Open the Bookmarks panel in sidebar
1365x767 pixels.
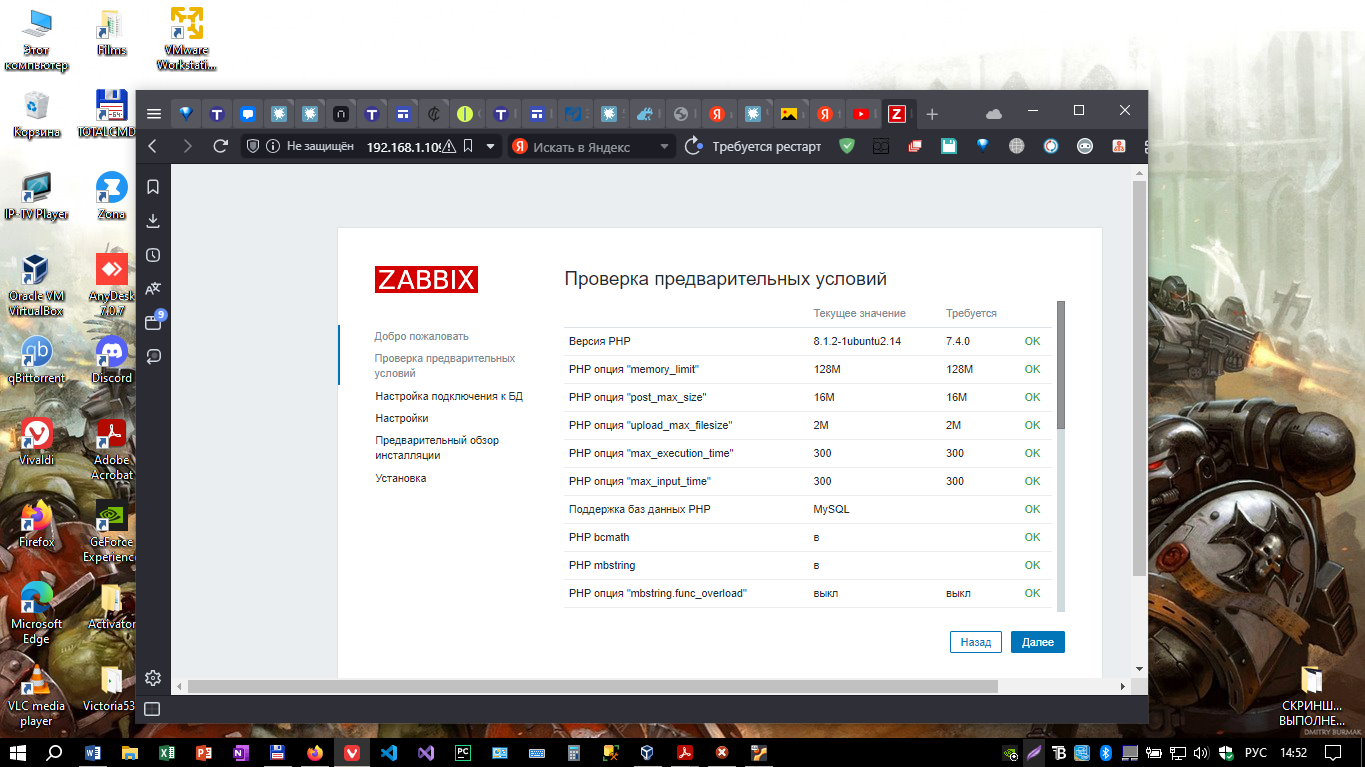click(153, 187)
